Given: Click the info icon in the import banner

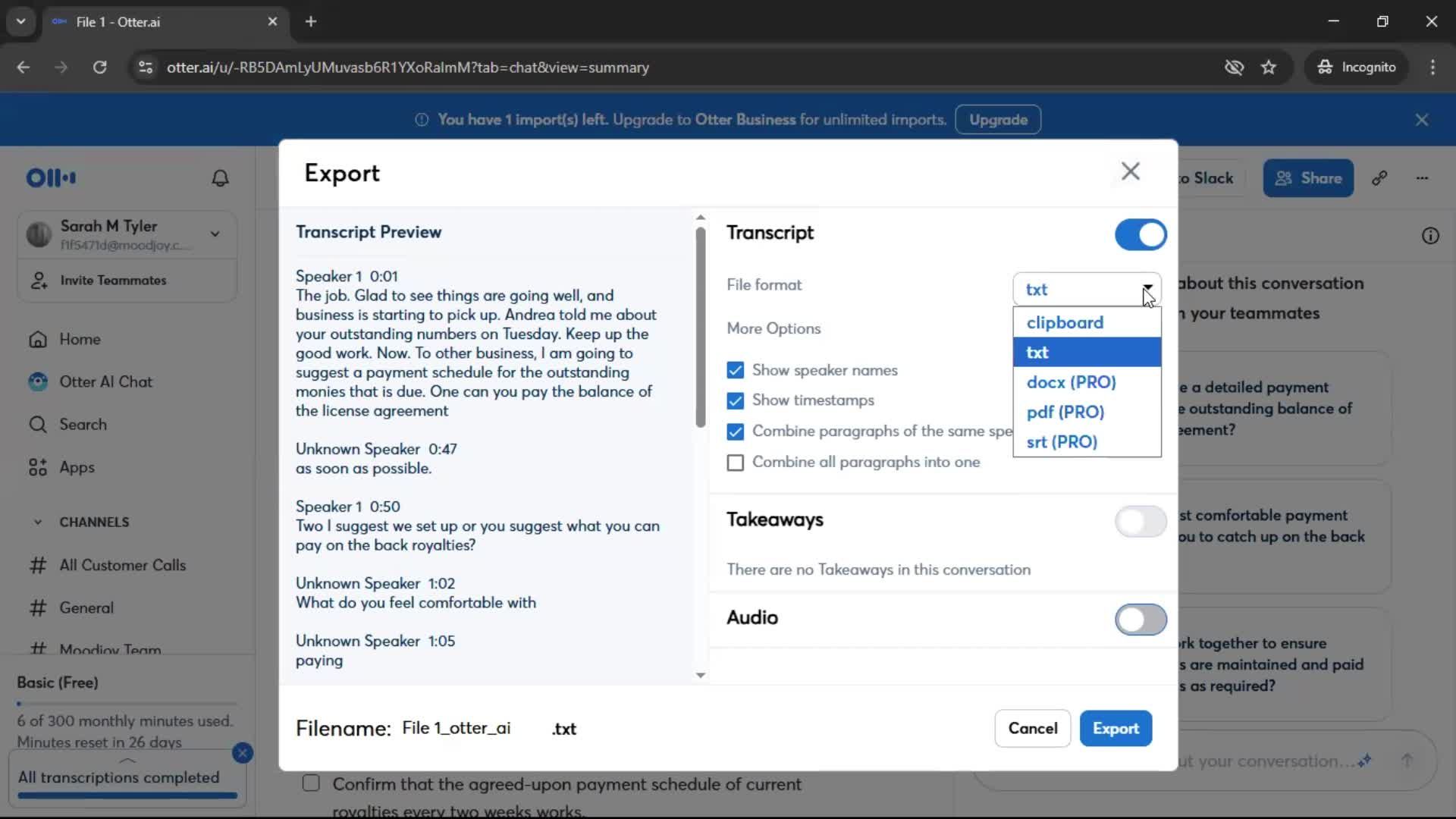Looking at the screenshot, I should [422, 120].
